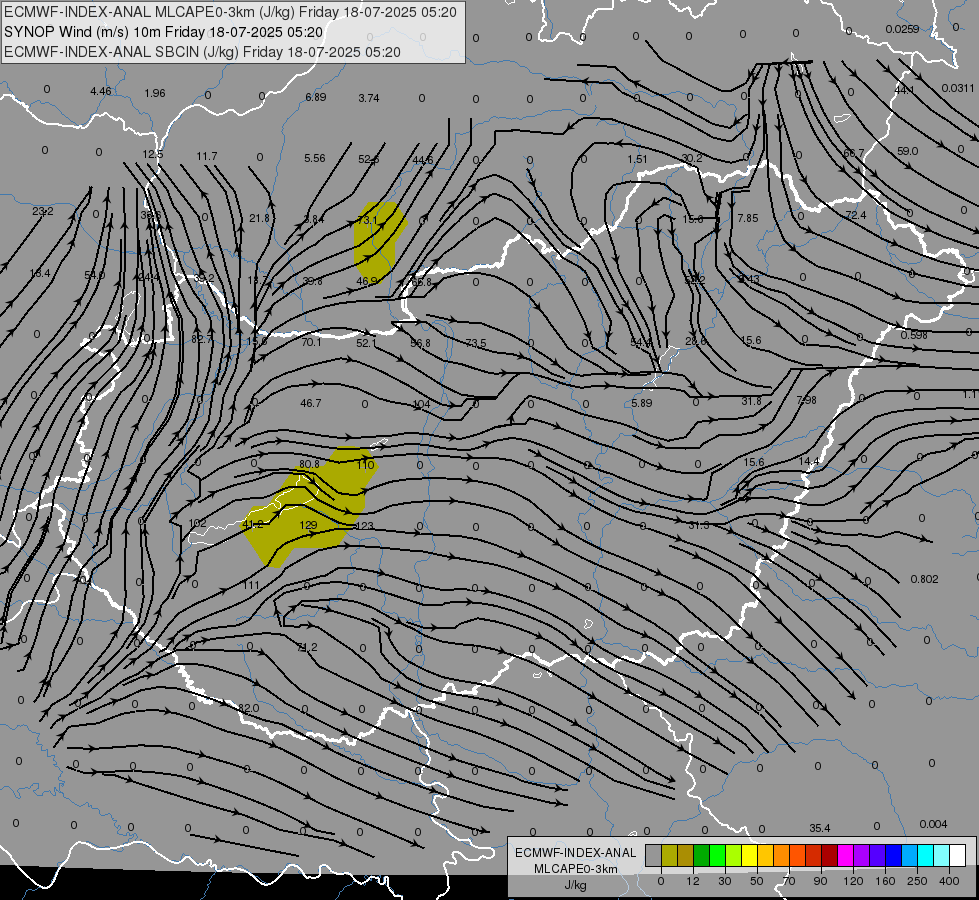
Task: Click the map value 4.46
Action: pos(101,91)
